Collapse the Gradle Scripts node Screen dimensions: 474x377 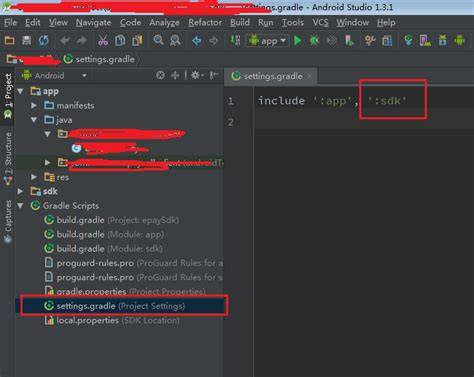[21, 206]
